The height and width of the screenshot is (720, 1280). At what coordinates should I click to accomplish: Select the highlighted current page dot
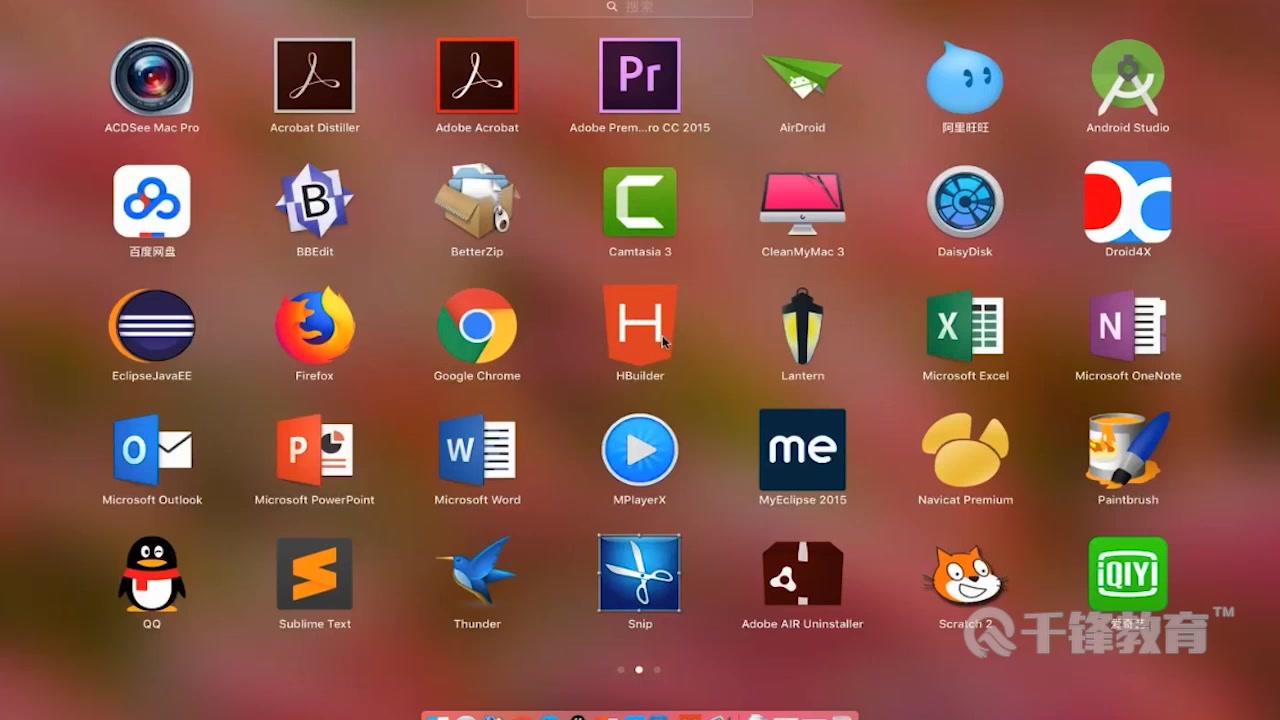click(x=639, y=670)
